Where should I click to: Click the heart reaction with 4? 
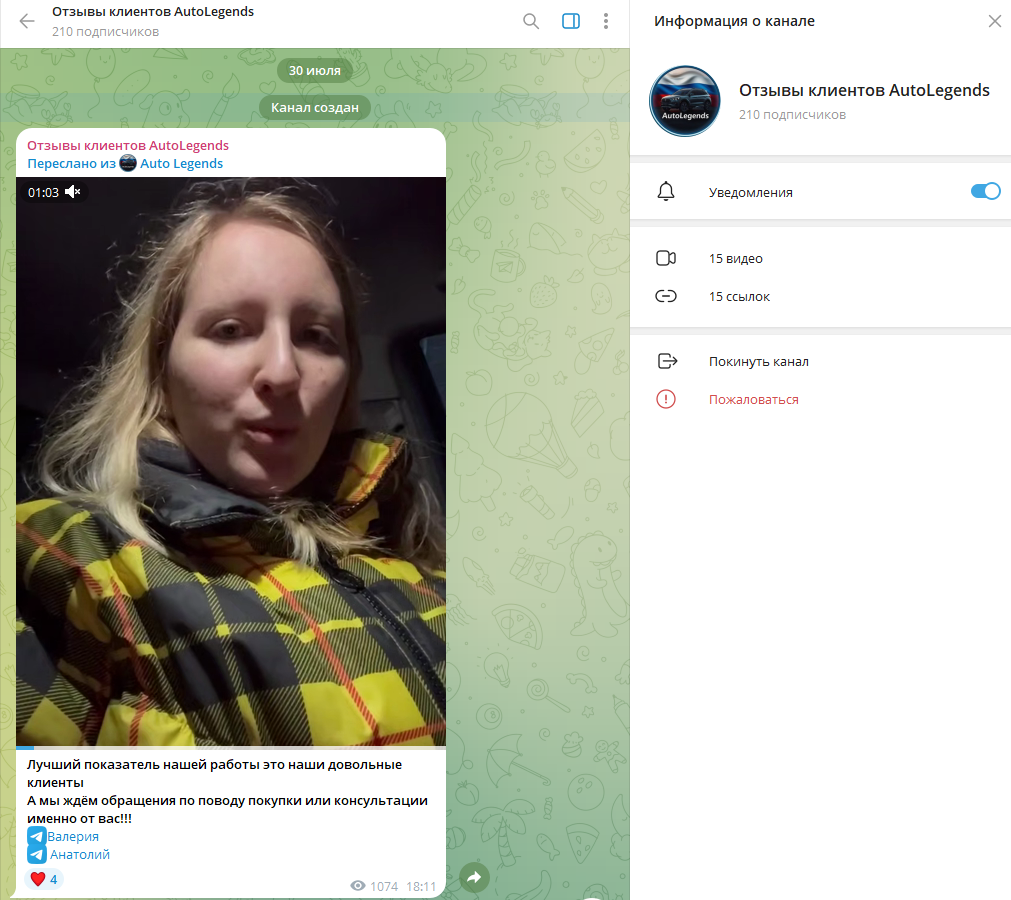[44, 879]
